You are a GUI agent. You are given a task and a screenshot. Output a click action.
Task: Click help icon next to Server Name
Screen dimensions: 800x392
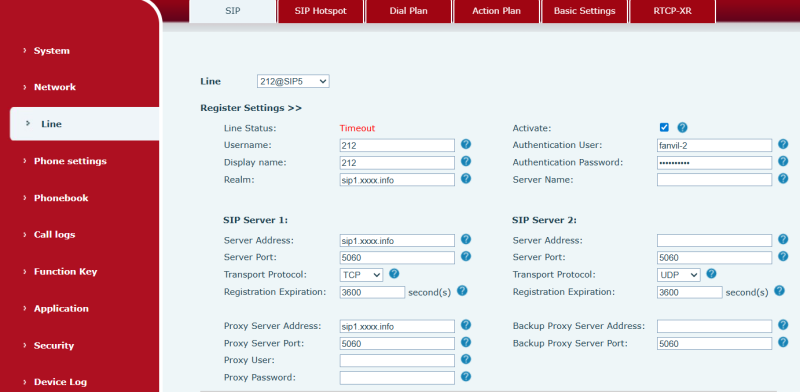tap(783, 179)
